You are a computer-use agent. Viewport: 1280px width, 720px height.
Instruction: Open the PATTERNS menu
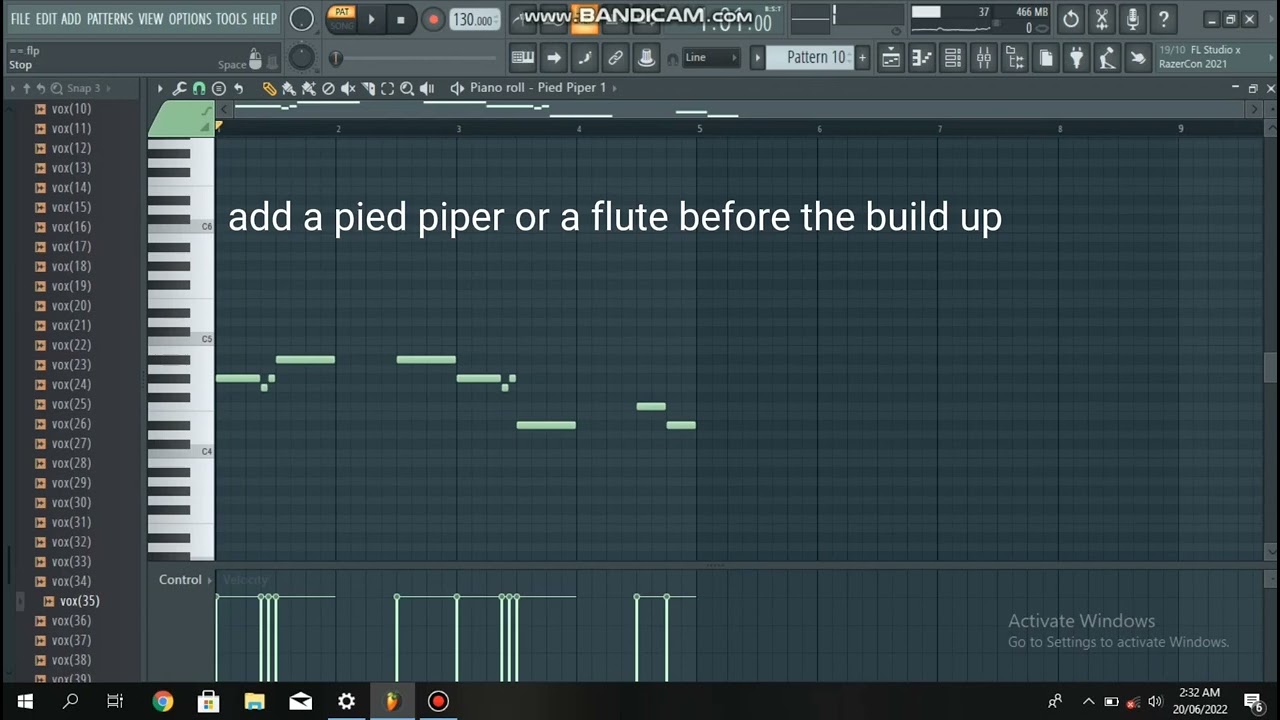(x=110, y=19)
